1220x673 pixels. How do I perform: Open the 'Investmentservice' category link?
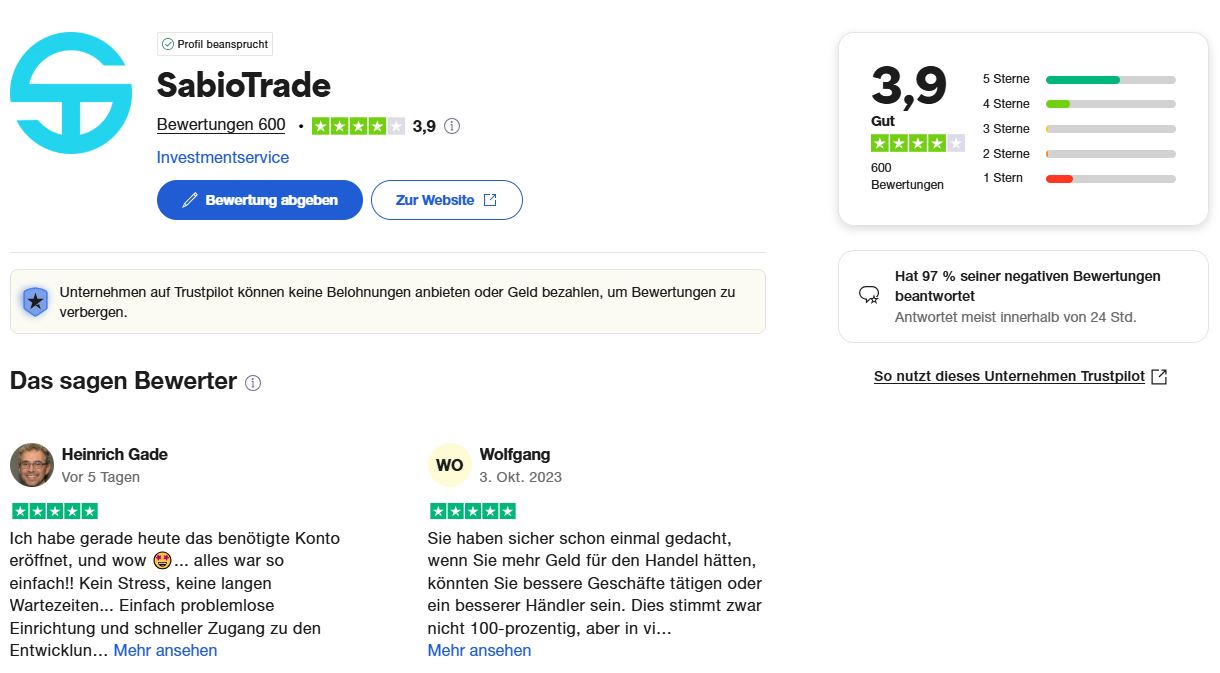point(223,157)
